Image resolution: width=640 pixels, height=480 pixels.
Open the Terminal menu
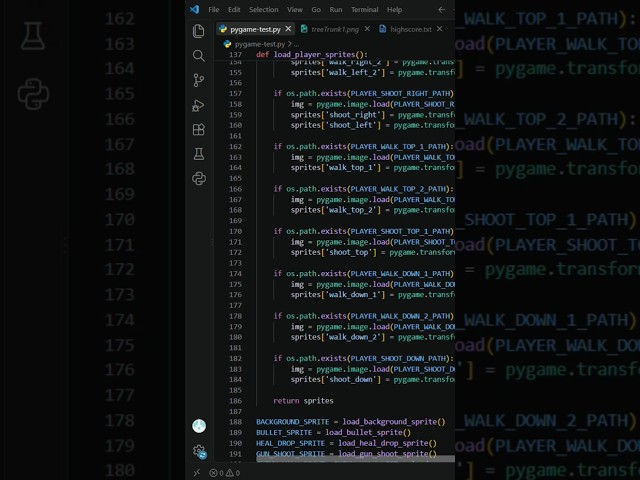click(364, 9)
